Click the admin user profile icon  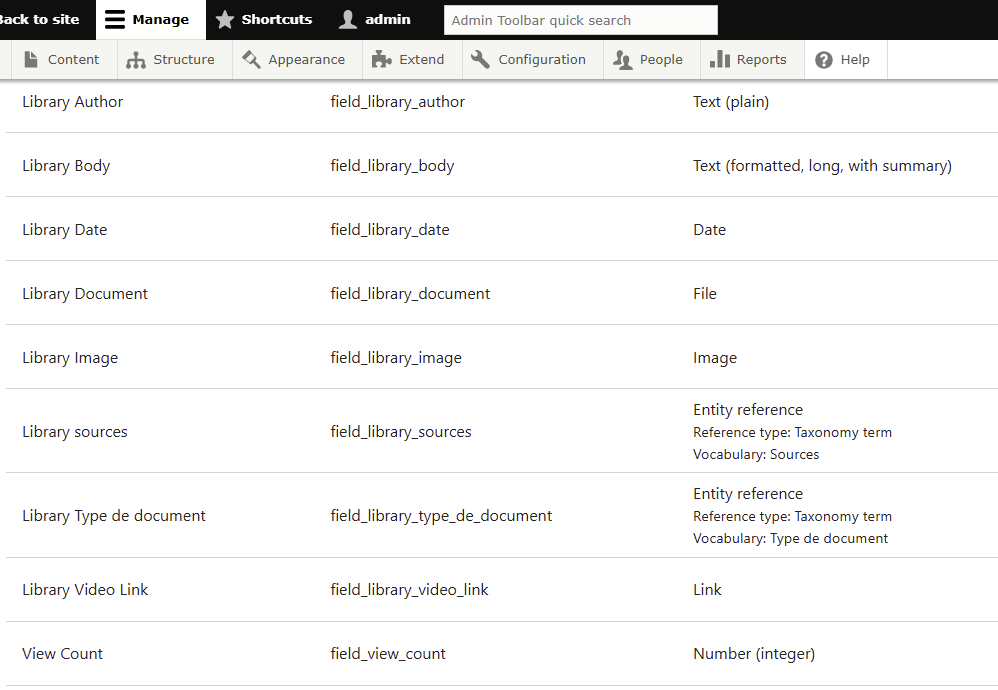tap(348, 20)
